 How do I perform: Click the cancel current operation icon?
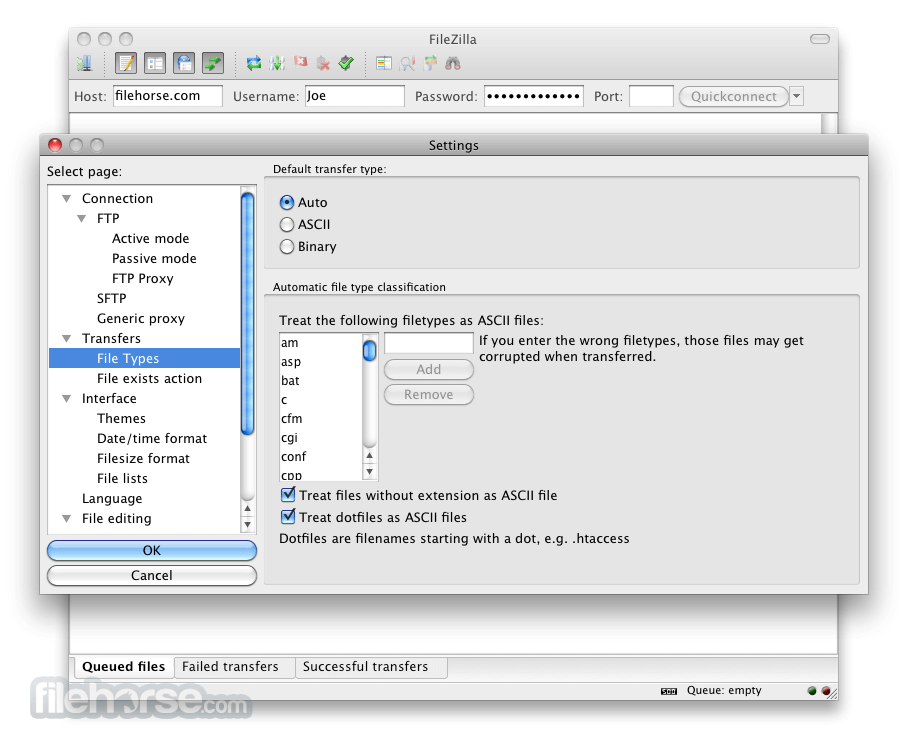click(300, 62)
